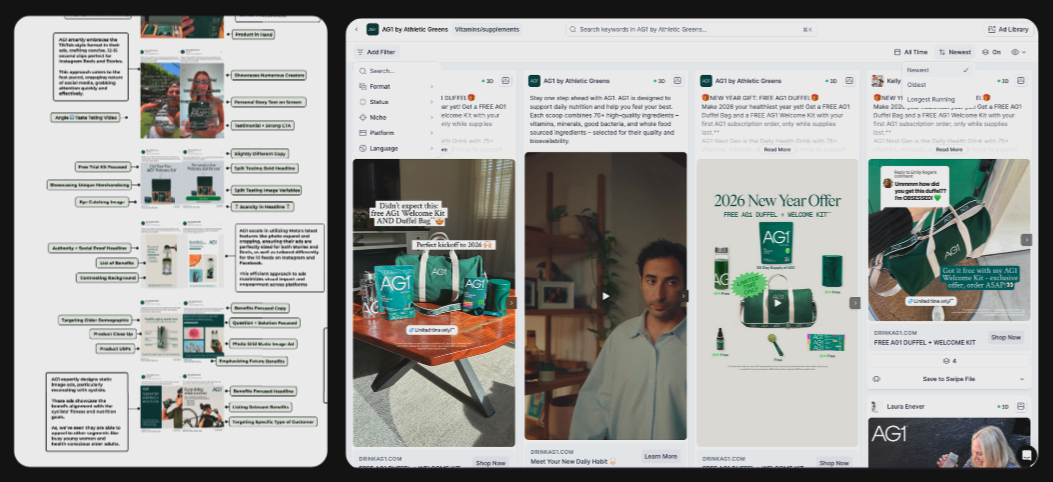Screen dimensions: 1053x482
Task: Click Niche filter icon
Action: click(x=363, y=117)
